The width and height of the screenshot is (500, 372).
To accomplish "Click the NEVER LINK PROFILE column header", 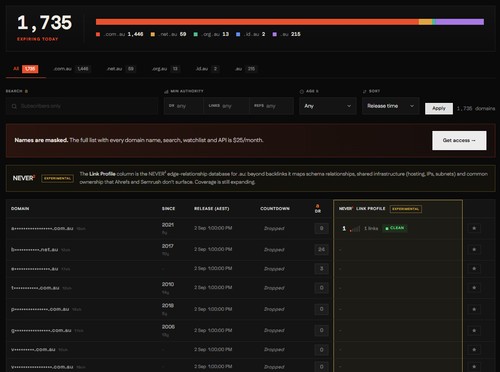I will click(362, 209).
